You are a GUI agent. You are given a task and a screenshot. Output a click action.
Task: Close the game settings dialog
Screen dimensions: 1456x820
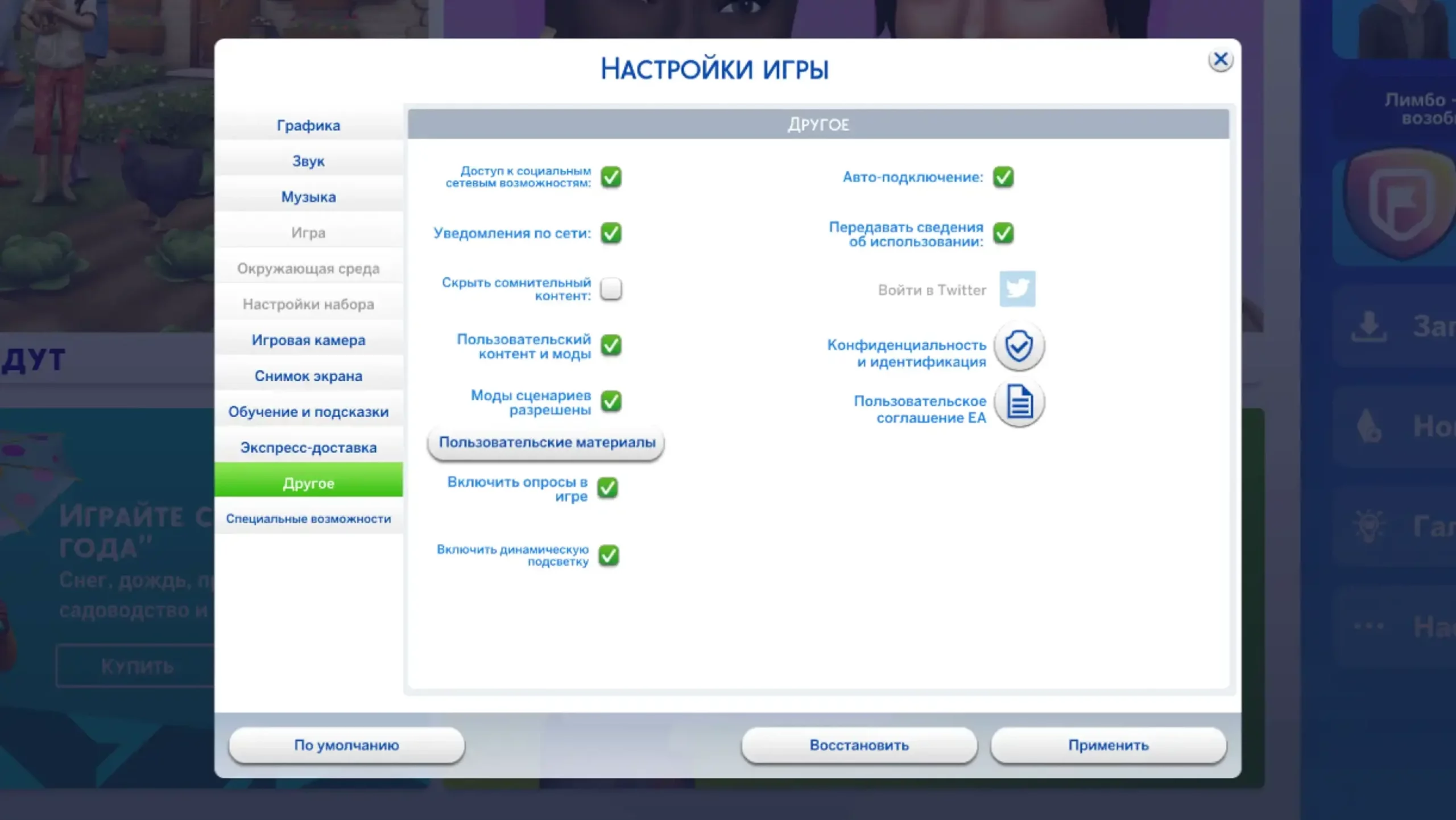pyautogui.click(x=1220, y=59)
